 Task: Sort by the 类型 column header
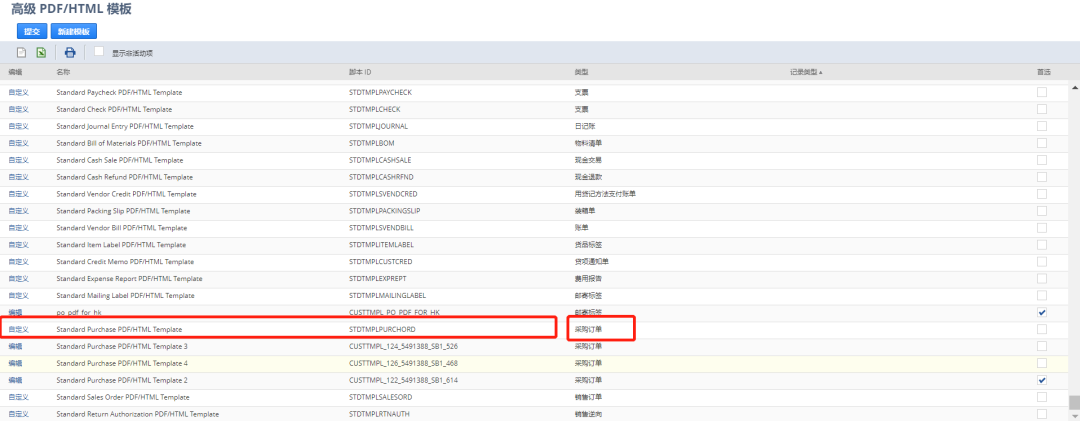[581, 72]
